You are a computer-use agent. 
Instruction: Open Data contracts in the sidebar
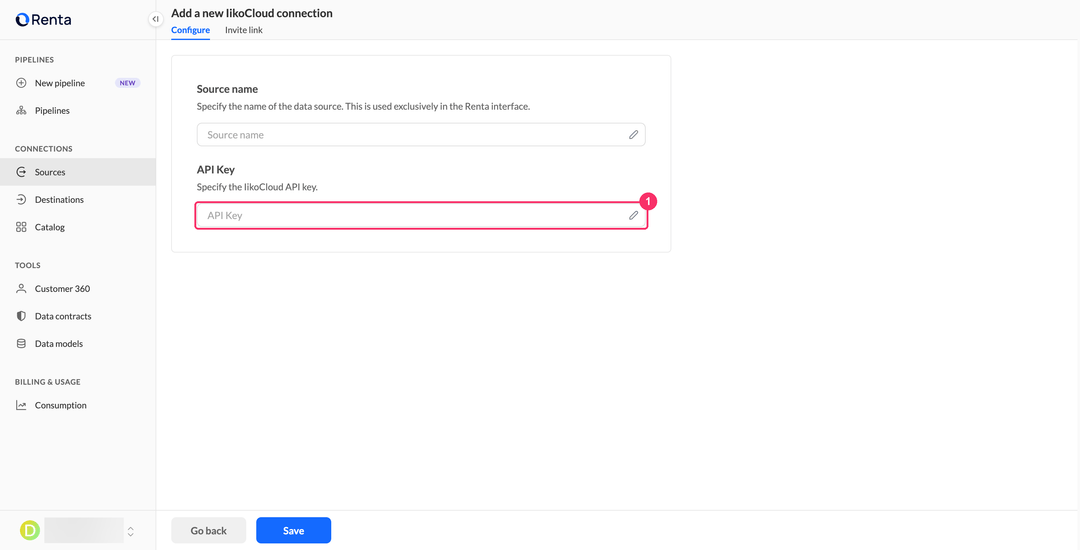78,317
